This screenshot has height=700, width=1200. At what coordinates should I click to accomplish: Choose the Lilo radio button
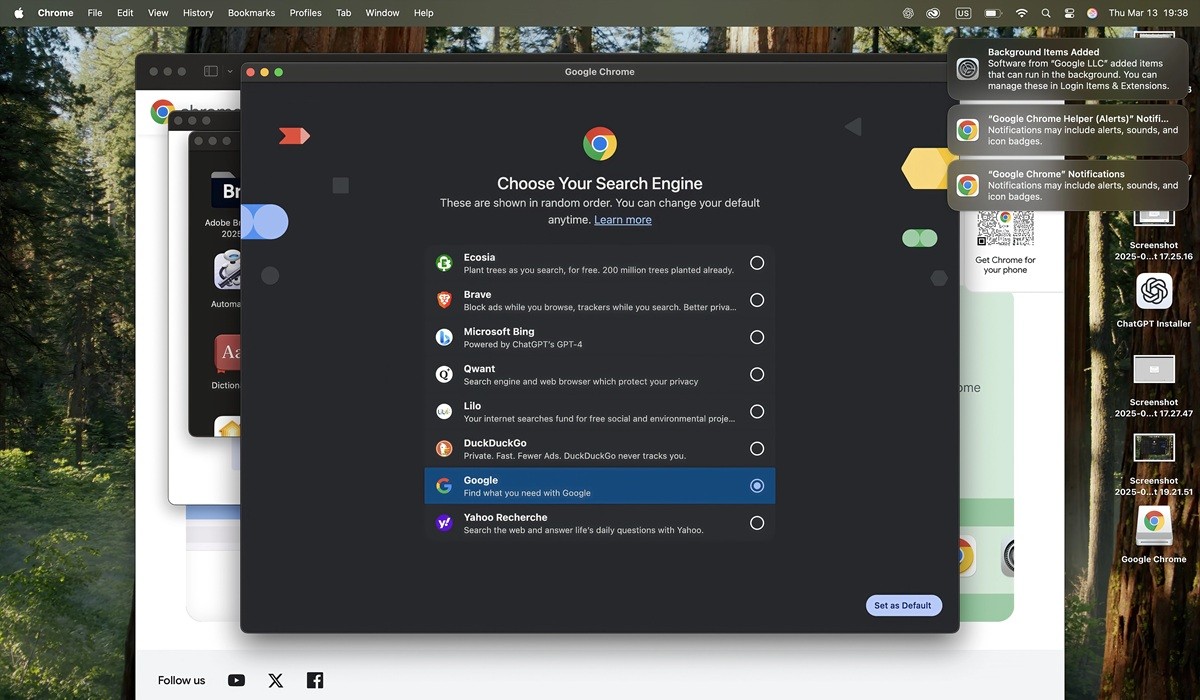[x=757, y=412]
